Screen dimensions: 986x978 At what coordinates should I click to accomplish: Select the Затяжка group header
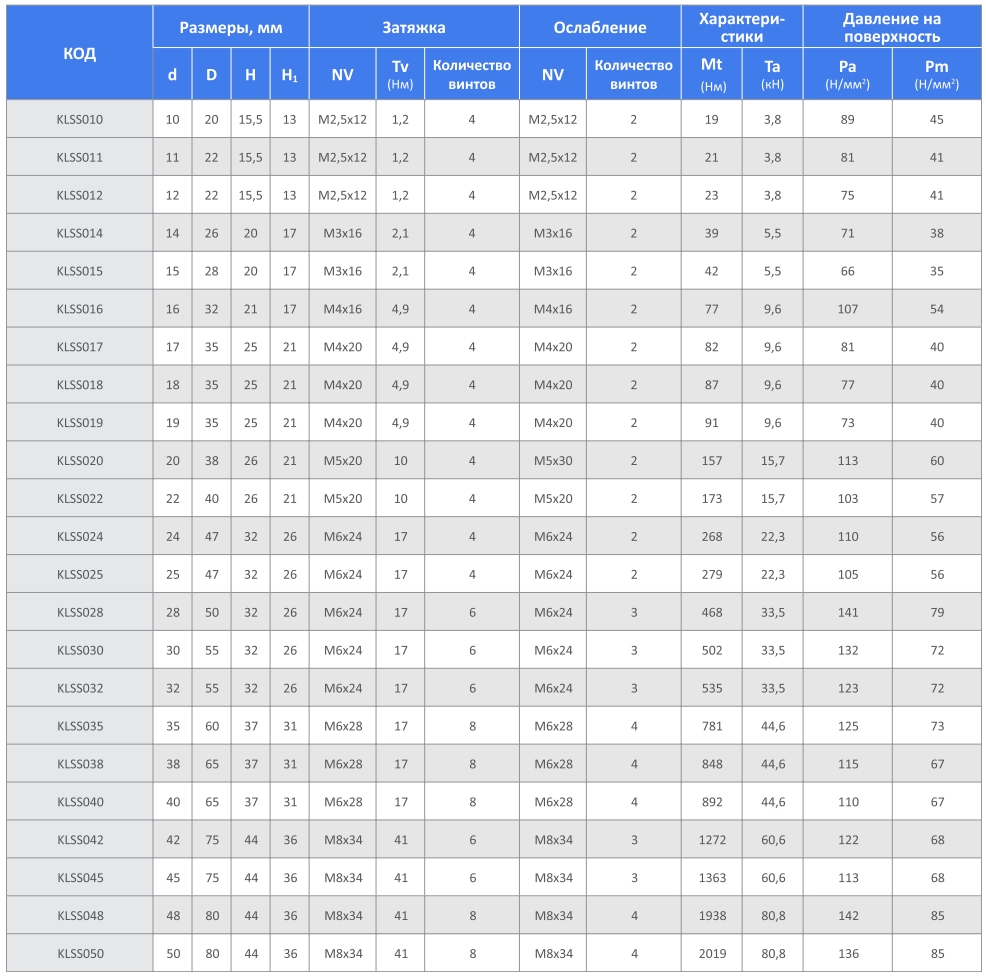(x=414, y=28)
